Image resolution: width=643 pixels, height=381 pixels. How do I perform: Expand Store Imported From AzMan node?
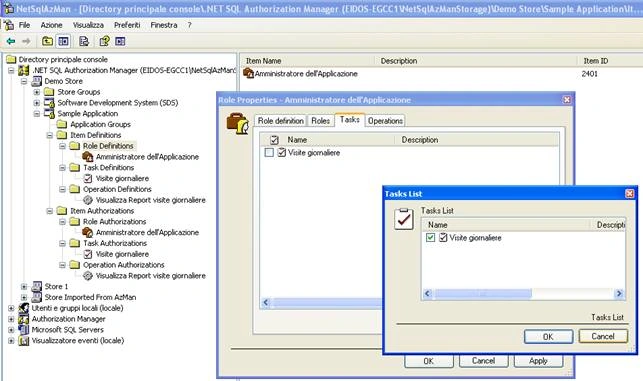coord(24,297)
